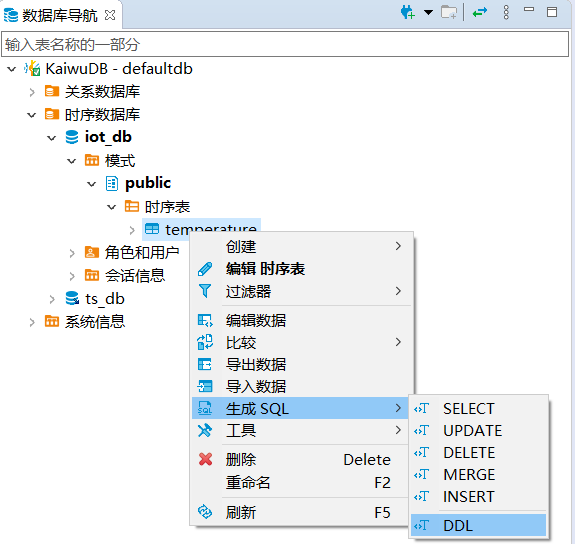Collapse the public schema node

pyautogui.click(x=91, y=184)
